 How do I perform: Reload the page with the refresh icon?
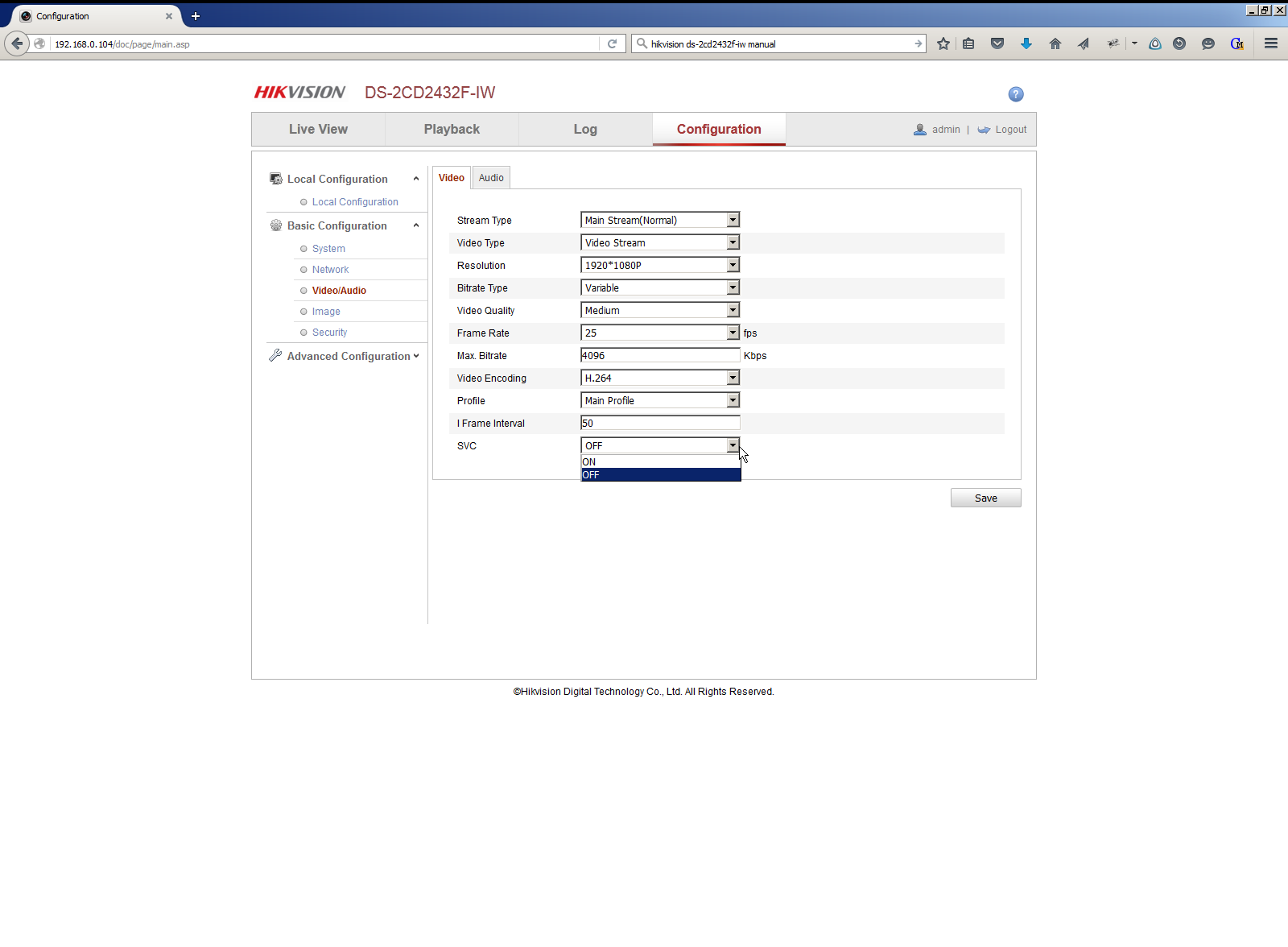[x=613, y=43]
